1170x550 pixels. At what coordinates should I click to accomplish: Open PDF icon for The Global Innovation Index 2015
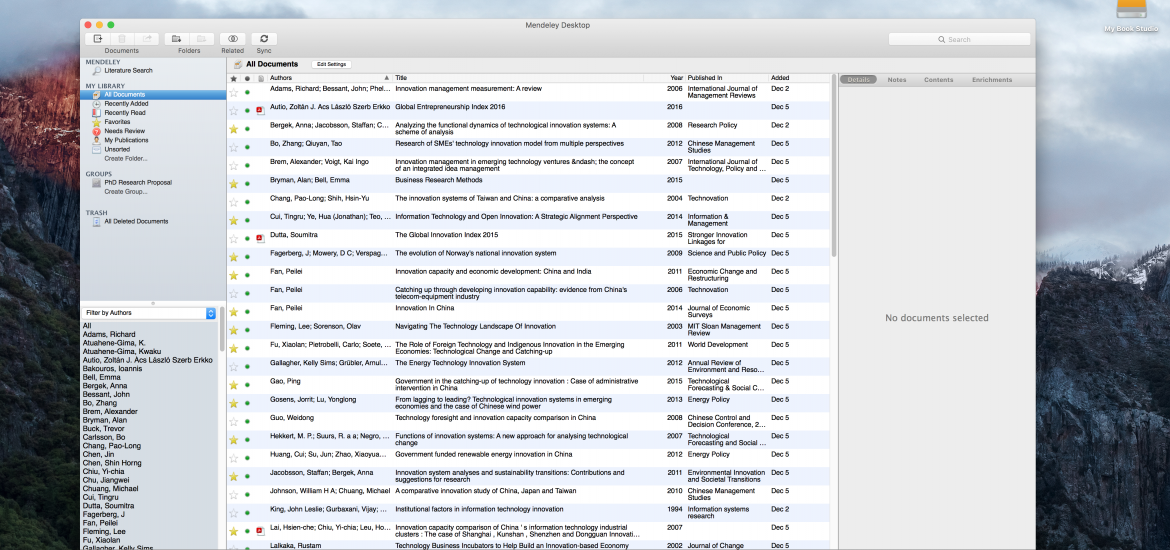(x=260, y=239)
